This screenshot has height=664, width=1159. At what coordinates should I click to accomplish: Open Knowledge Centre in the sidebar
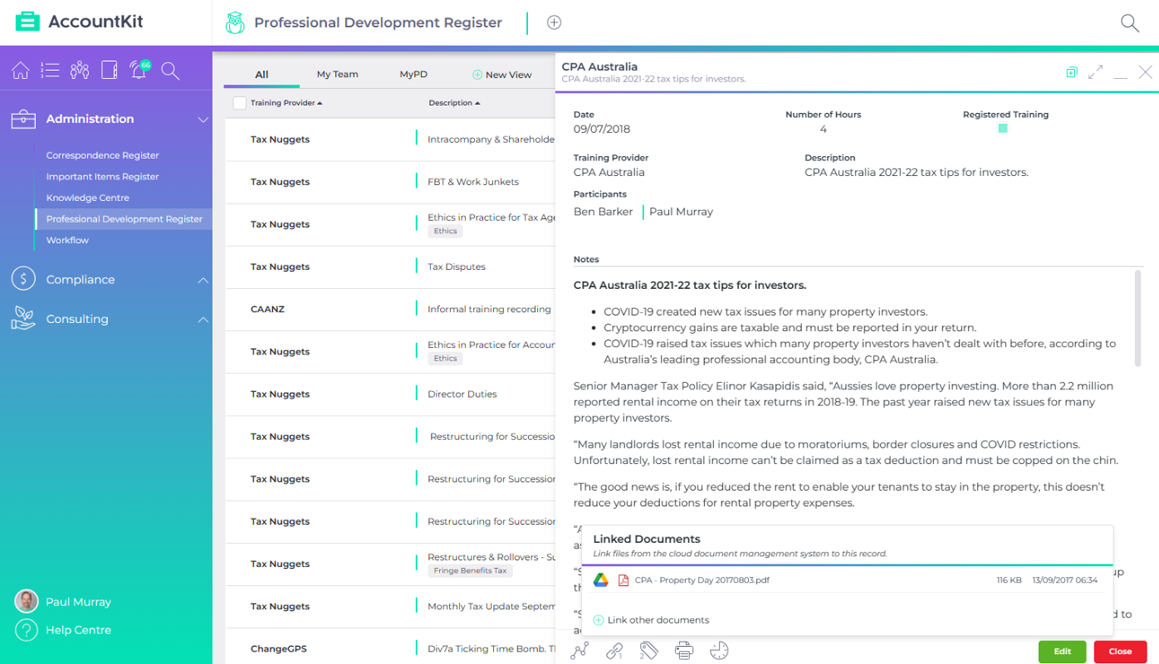click(x=87, y=198)
